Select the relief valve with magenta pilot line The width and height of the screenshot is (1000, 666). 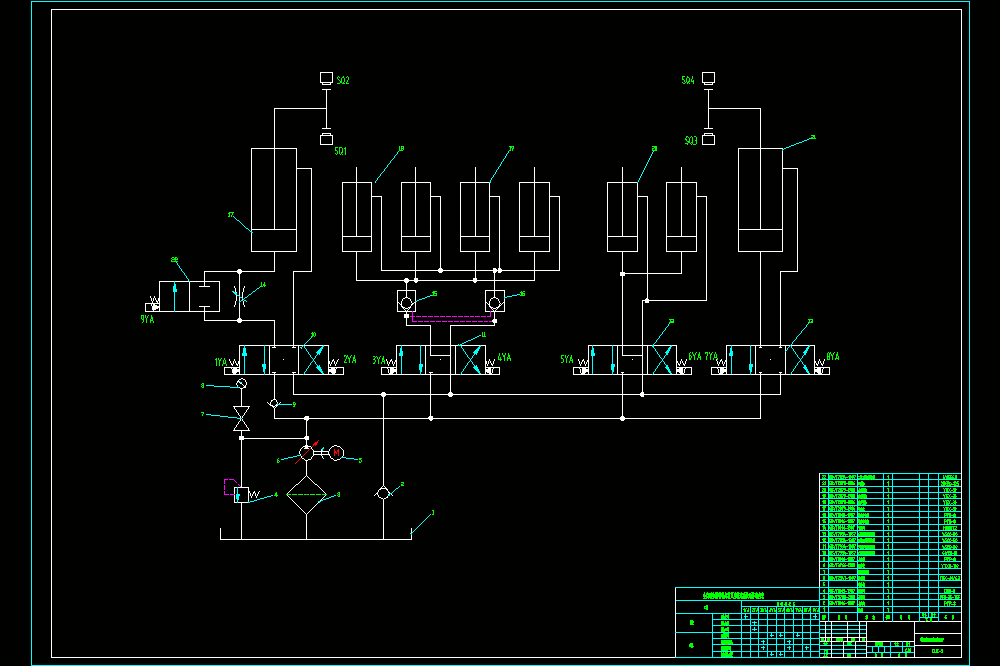coord(242,494)
